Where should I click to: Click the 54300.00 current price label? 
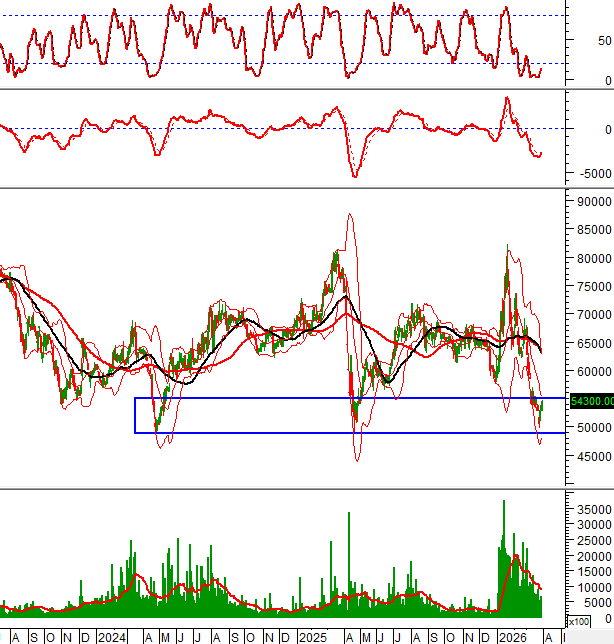590,401
